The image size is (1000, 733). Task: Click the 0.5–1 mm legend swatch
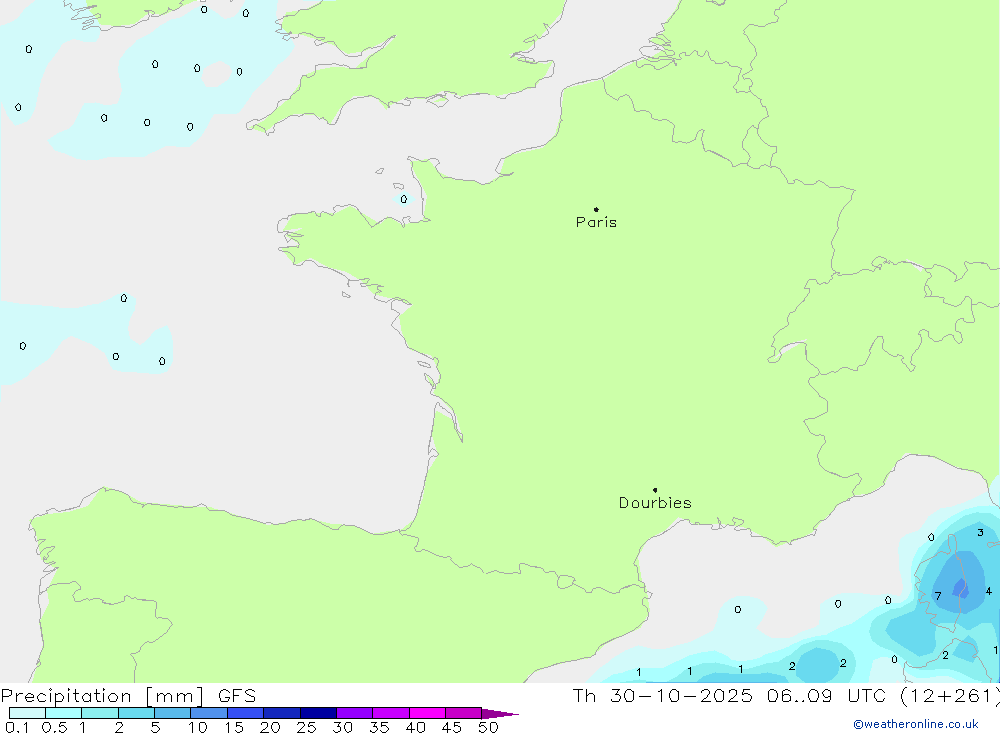pyautogui.click(x=64, y=713)
